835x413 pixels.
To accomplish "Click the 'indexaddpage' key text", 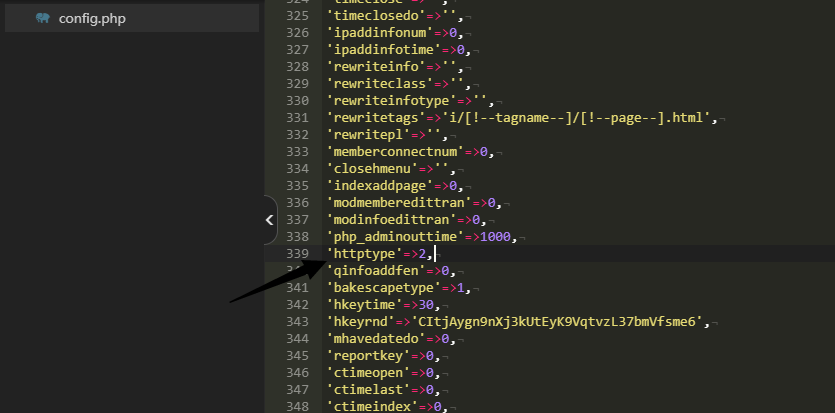I will [380, 186].
